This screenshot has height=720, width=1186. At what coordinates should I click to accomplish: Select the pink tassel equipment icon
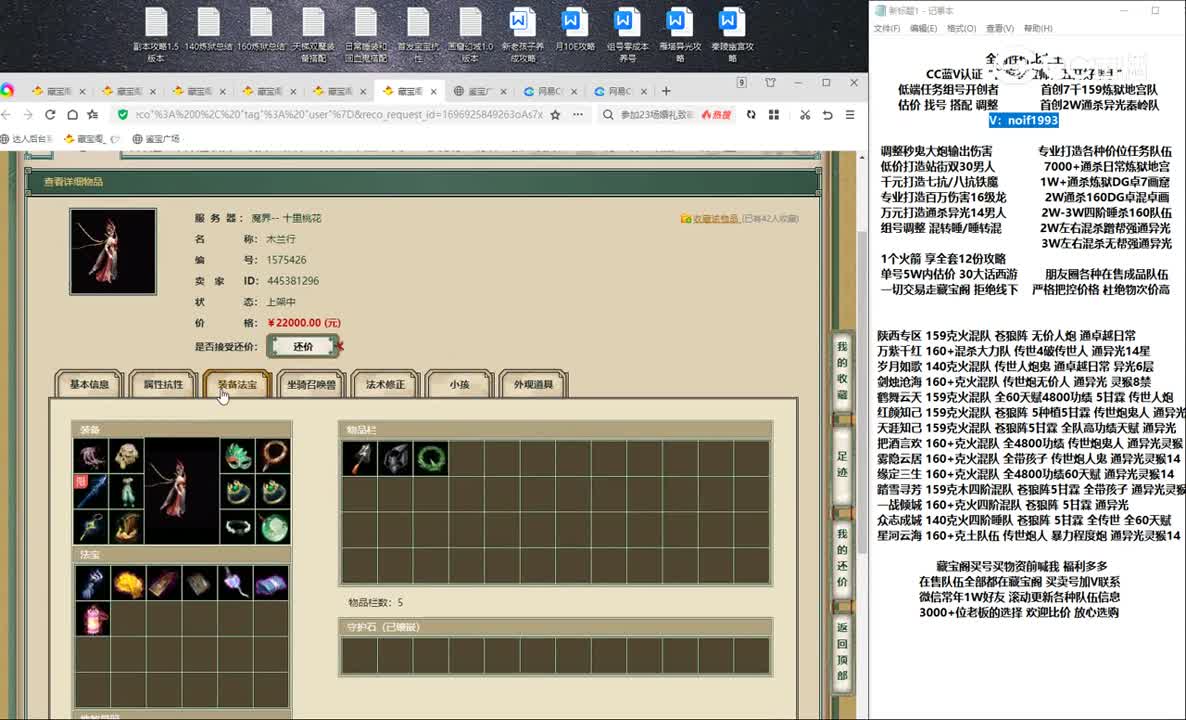(92, 455)
